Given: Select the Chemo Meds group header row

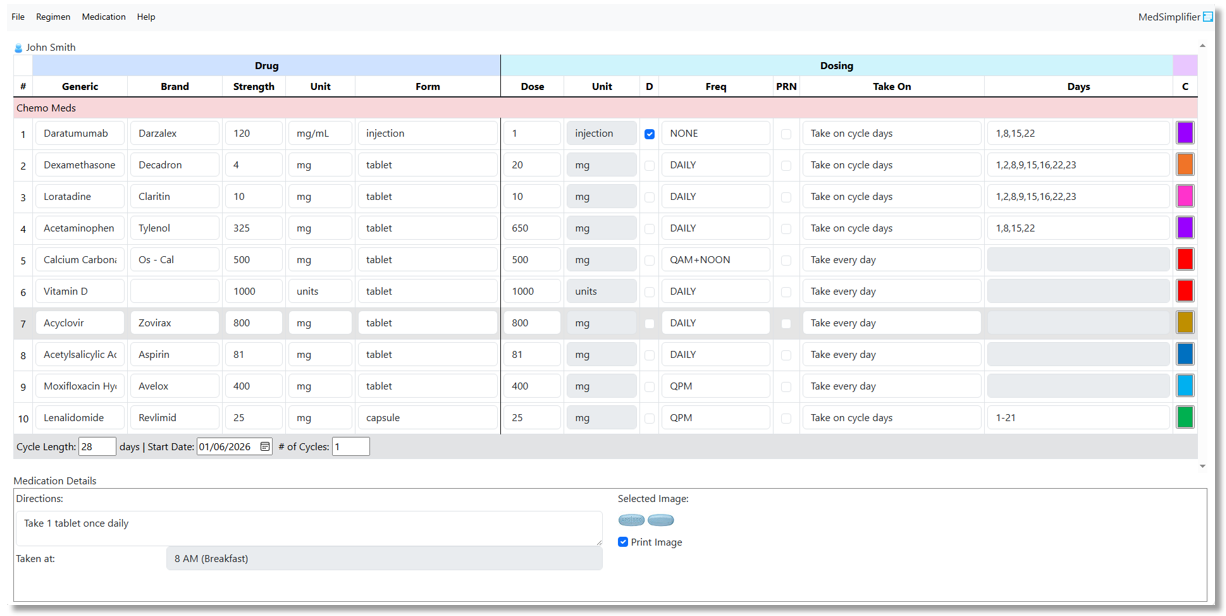Looking at the screenshot, I should [x=605, y=108].
